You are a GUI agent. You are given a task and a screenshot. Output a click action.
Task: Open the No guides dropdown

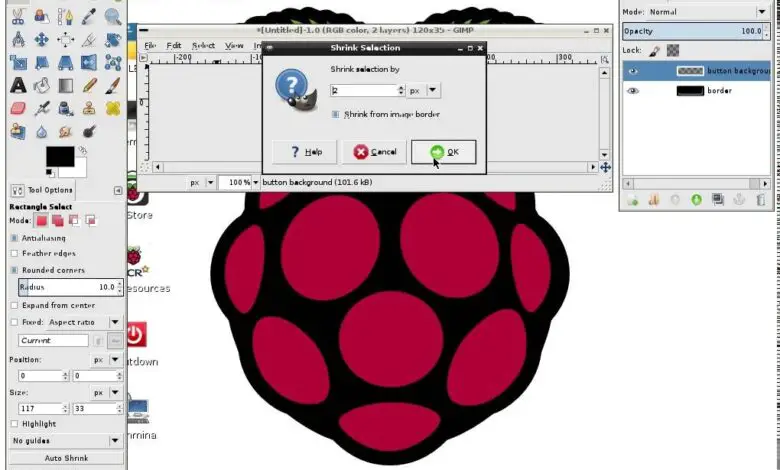pos(66,441)
